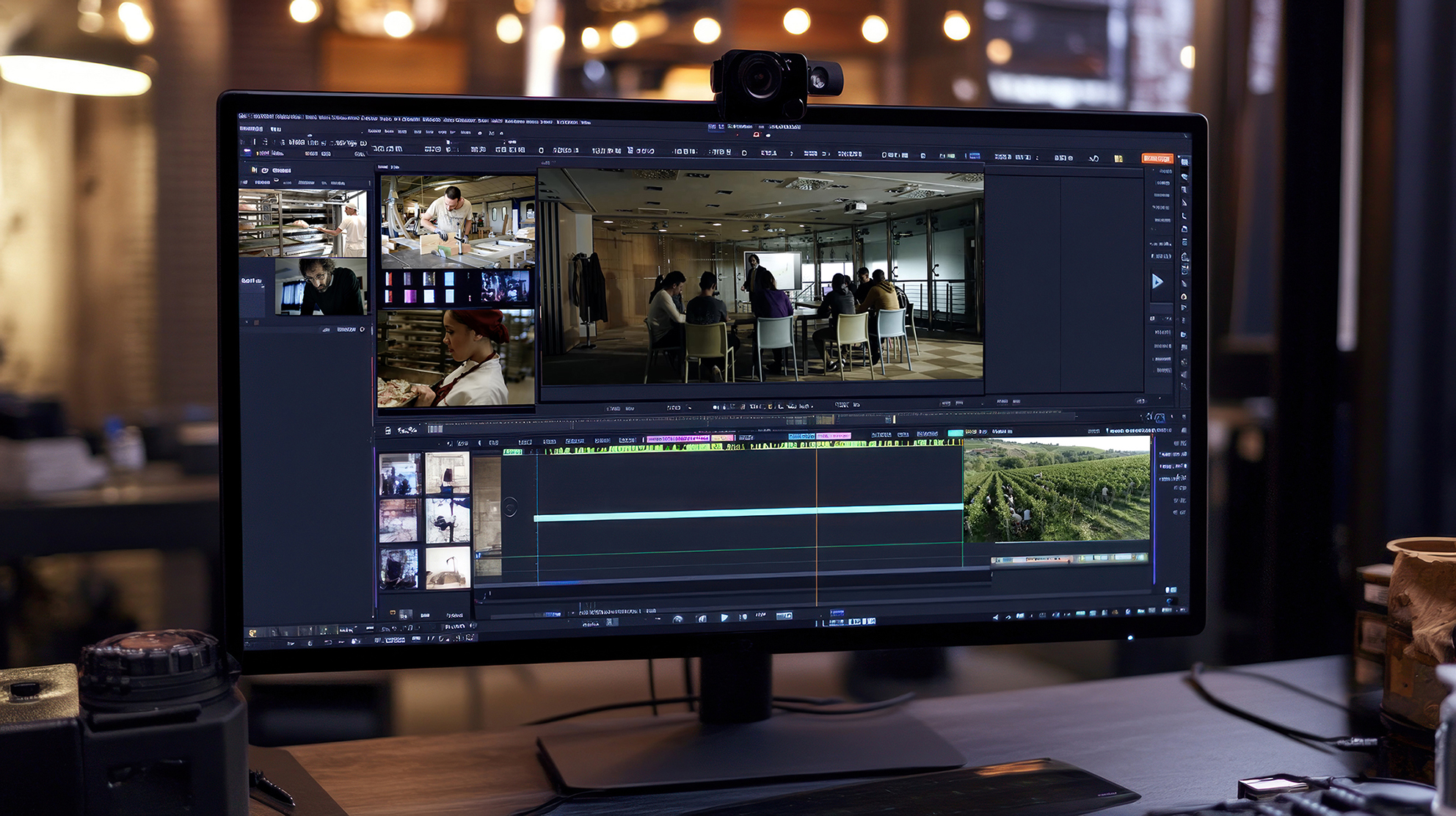Click the curved link icon beside yellow icon

point(1093,159)
